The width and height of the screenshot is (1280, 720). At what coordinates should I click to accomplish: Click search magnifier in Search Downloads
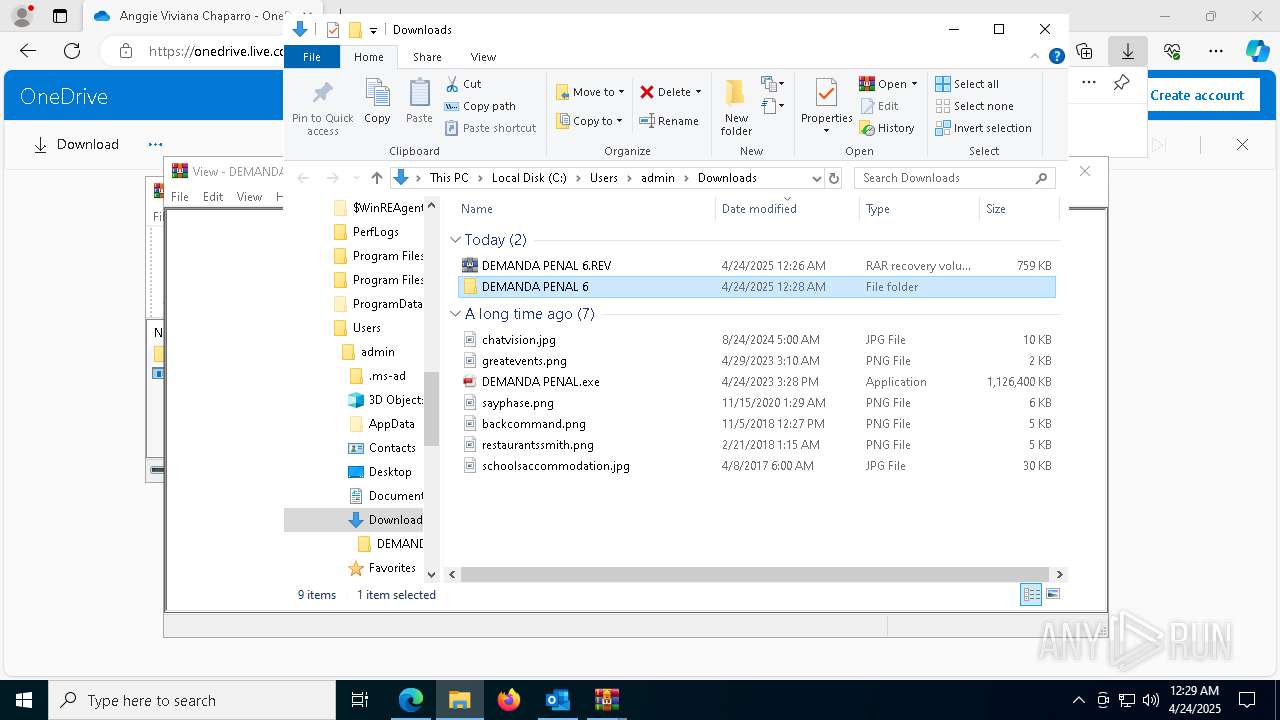pos(1041,178)
